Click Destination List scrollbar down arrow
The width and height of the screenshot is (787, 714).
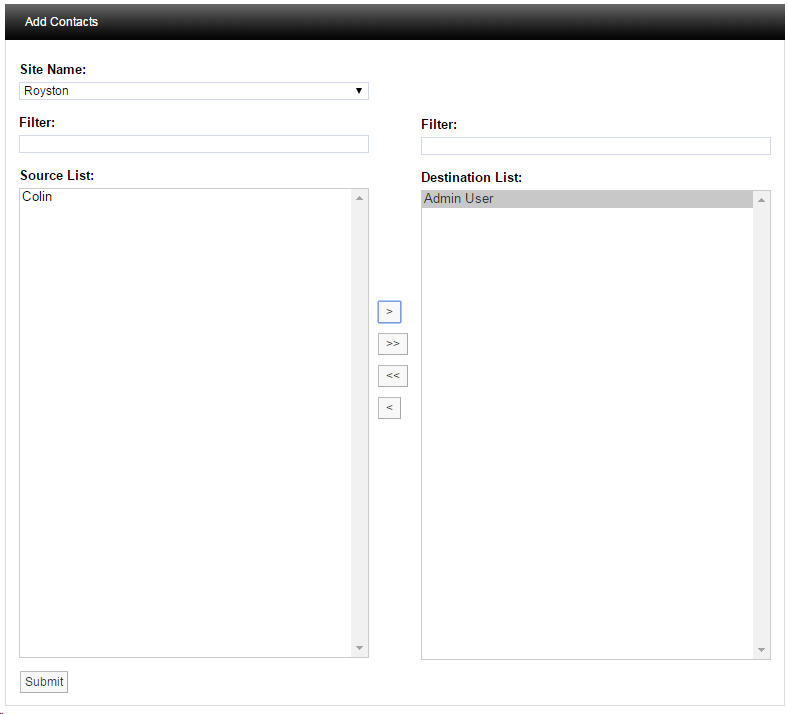[x=762, y=651]
